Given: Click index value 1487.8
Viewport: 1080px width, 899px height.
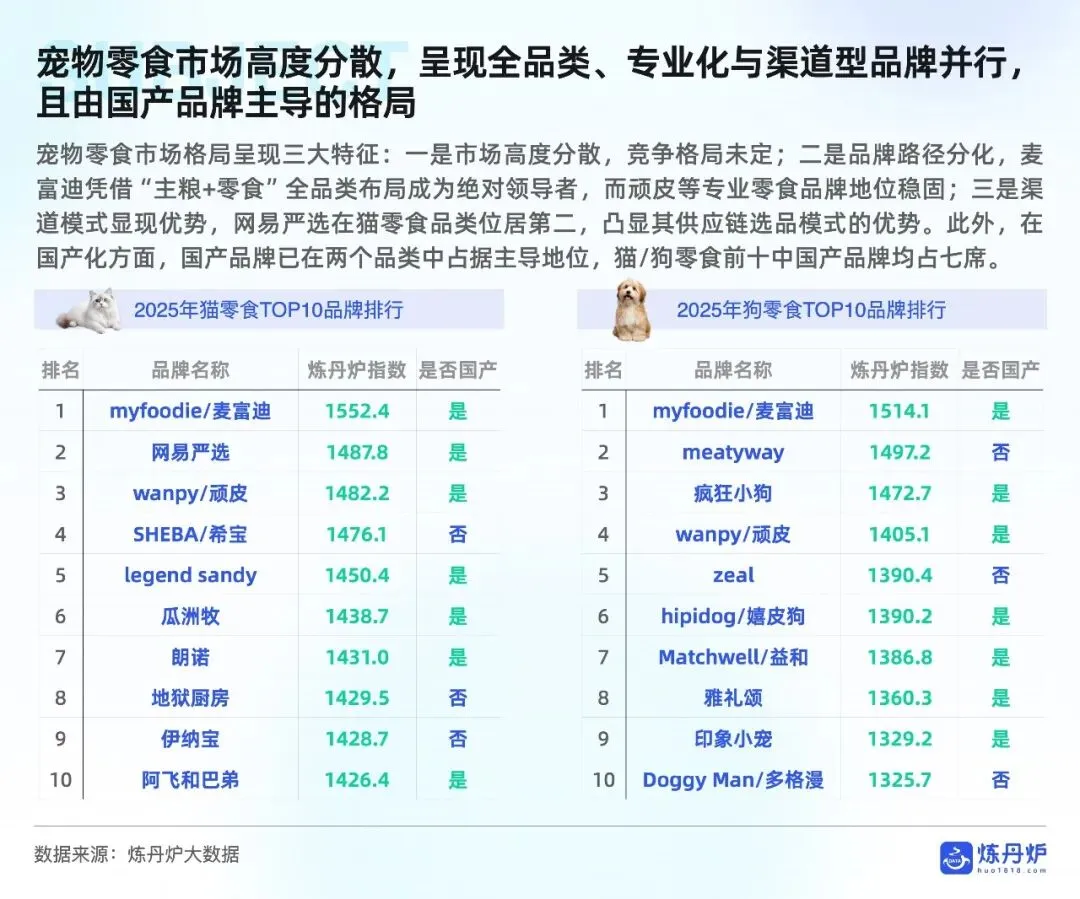Looking at the screenshot, I should [x=357, y=453].
